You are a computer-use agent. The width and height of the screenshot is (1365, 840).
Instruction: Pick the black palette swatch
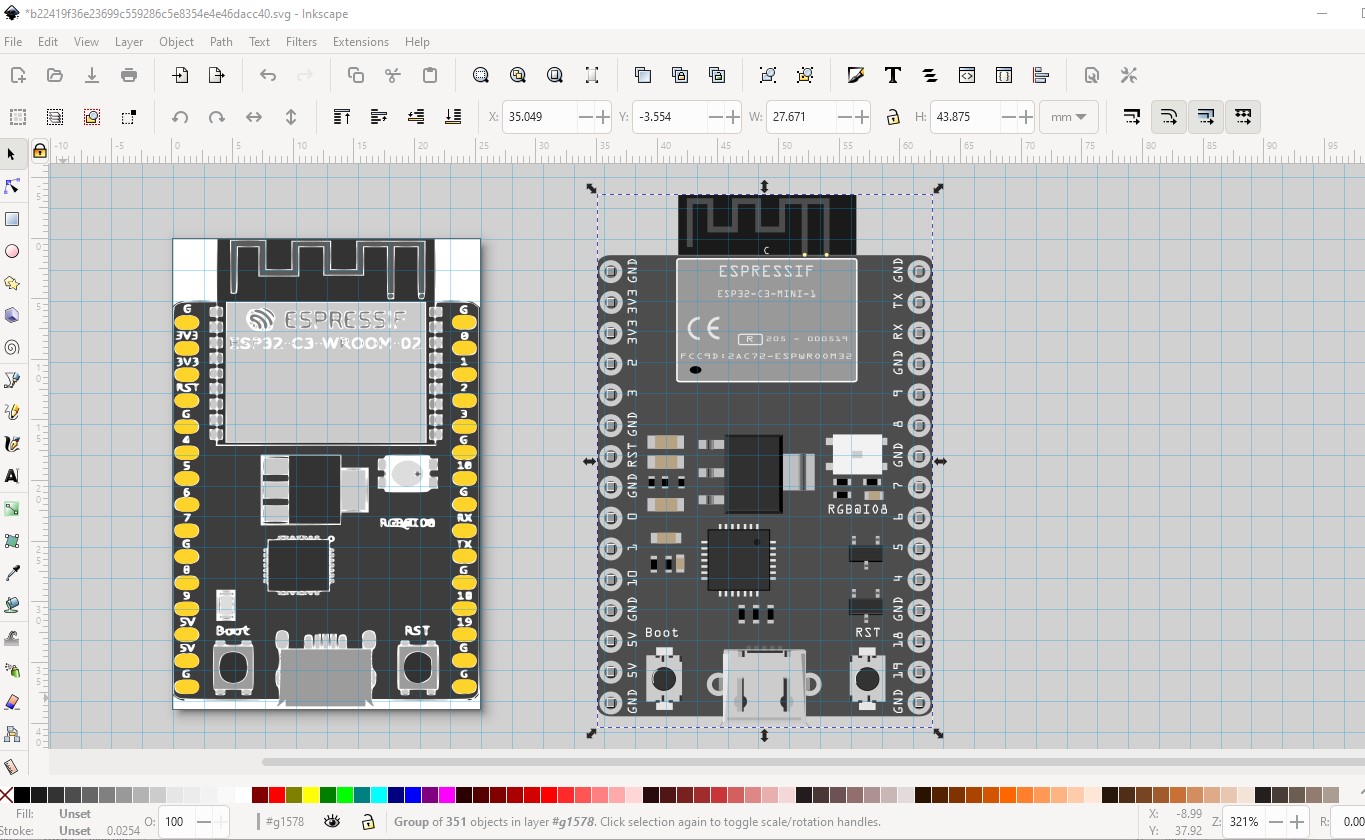pyautogui.click(x=22, y=795)
